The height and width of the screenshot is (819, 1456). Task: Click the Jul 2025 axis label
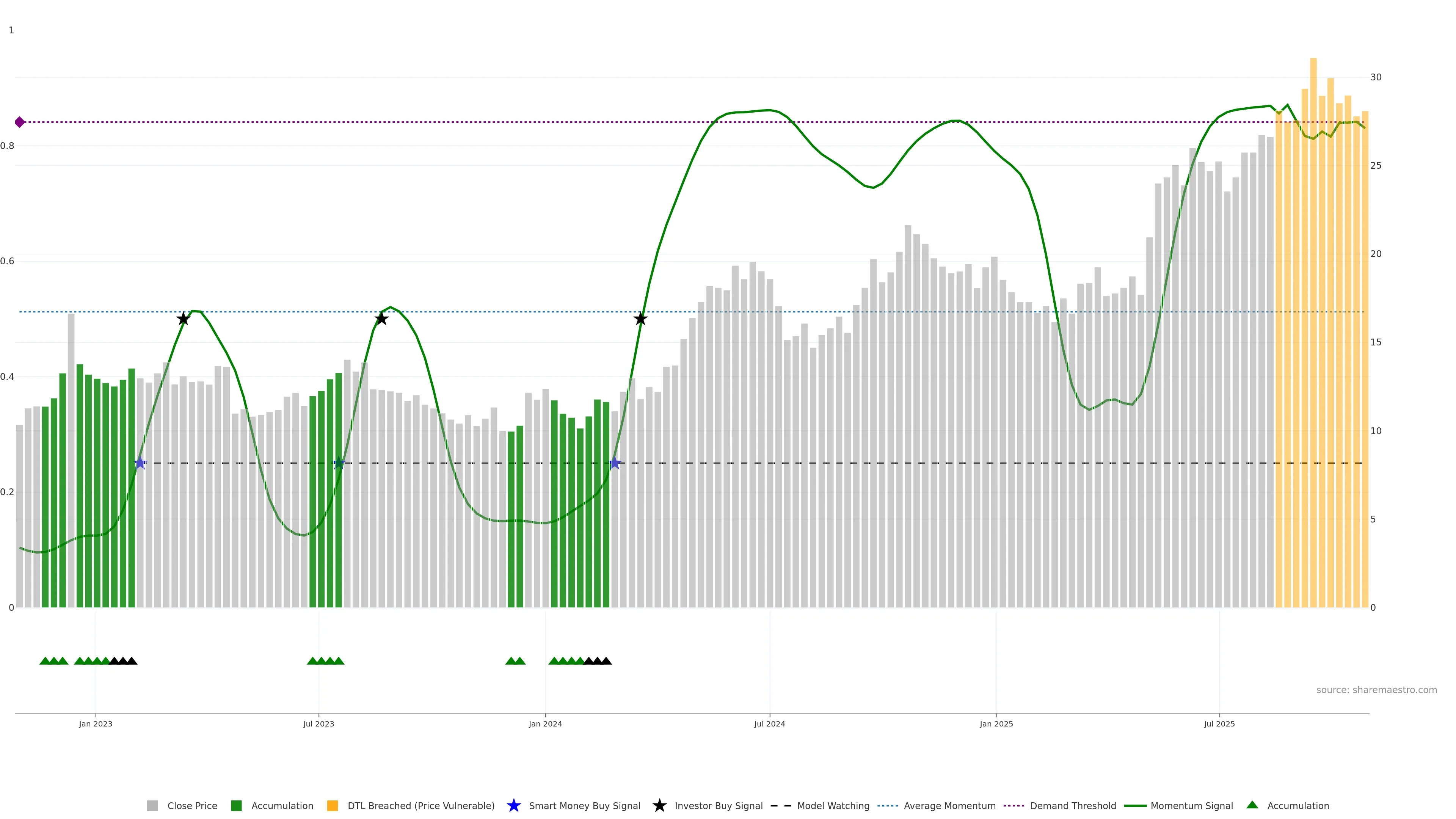[x=1219, y=723]
